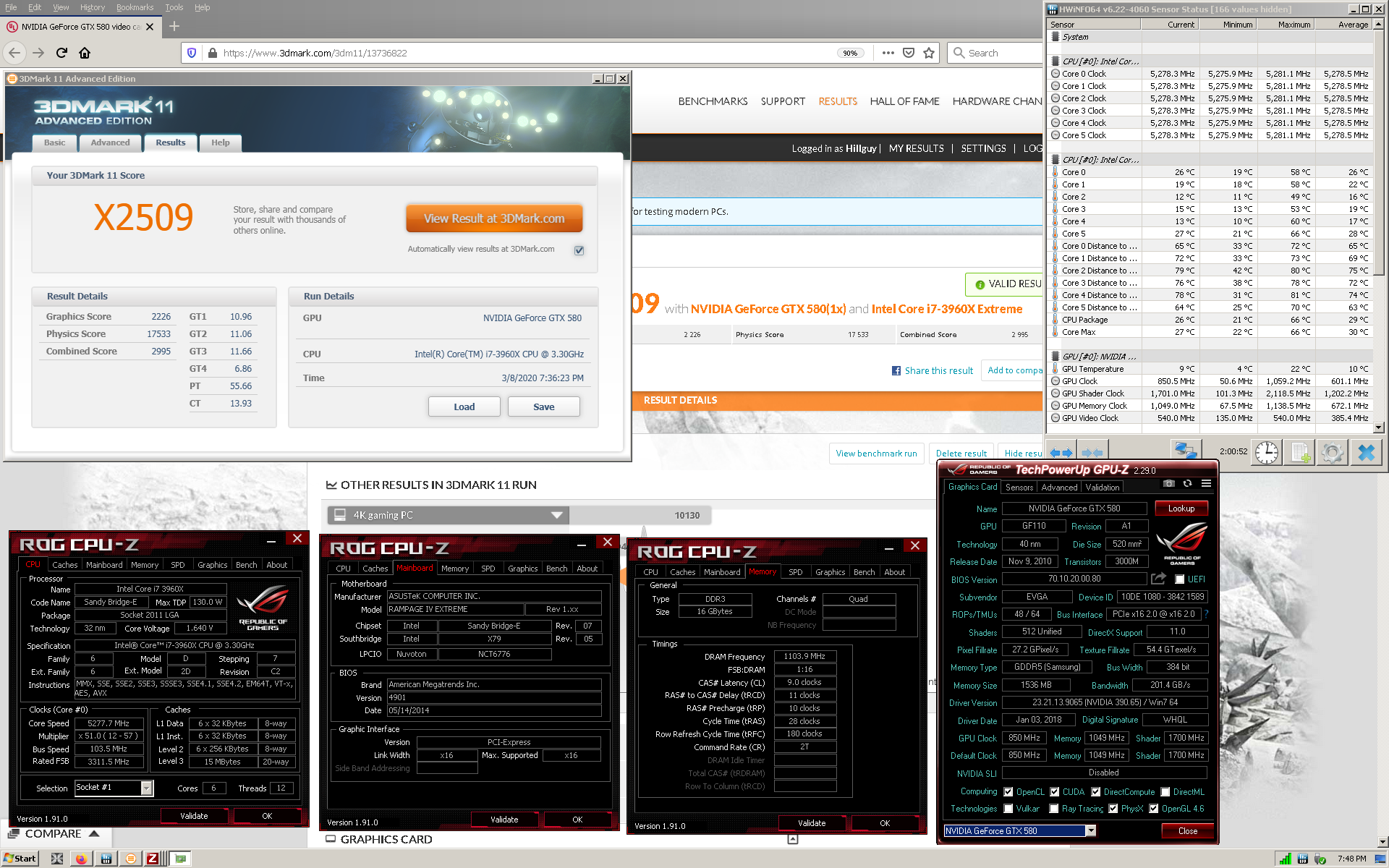Click HWiNFO tray icon
1389x868 pixels.
(x=1302, y=859)
